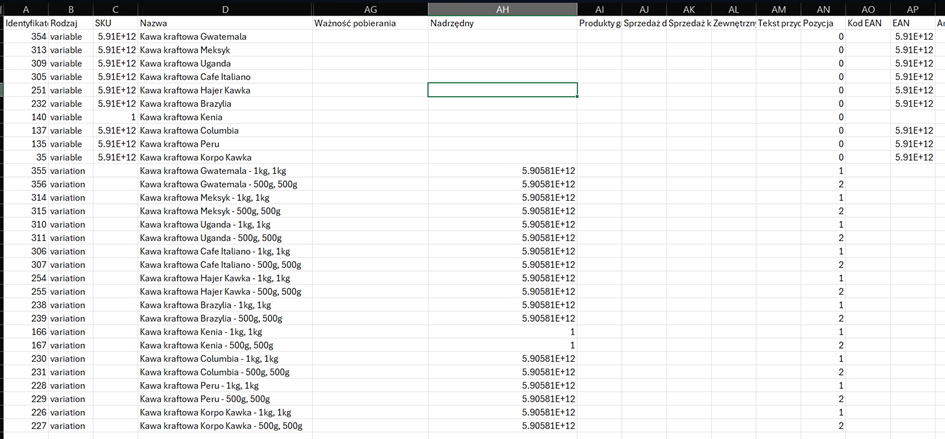Click the selected empty Nadrzędny cell in Hajer Kawka row

pyautogui.click(x=503, y=90)
